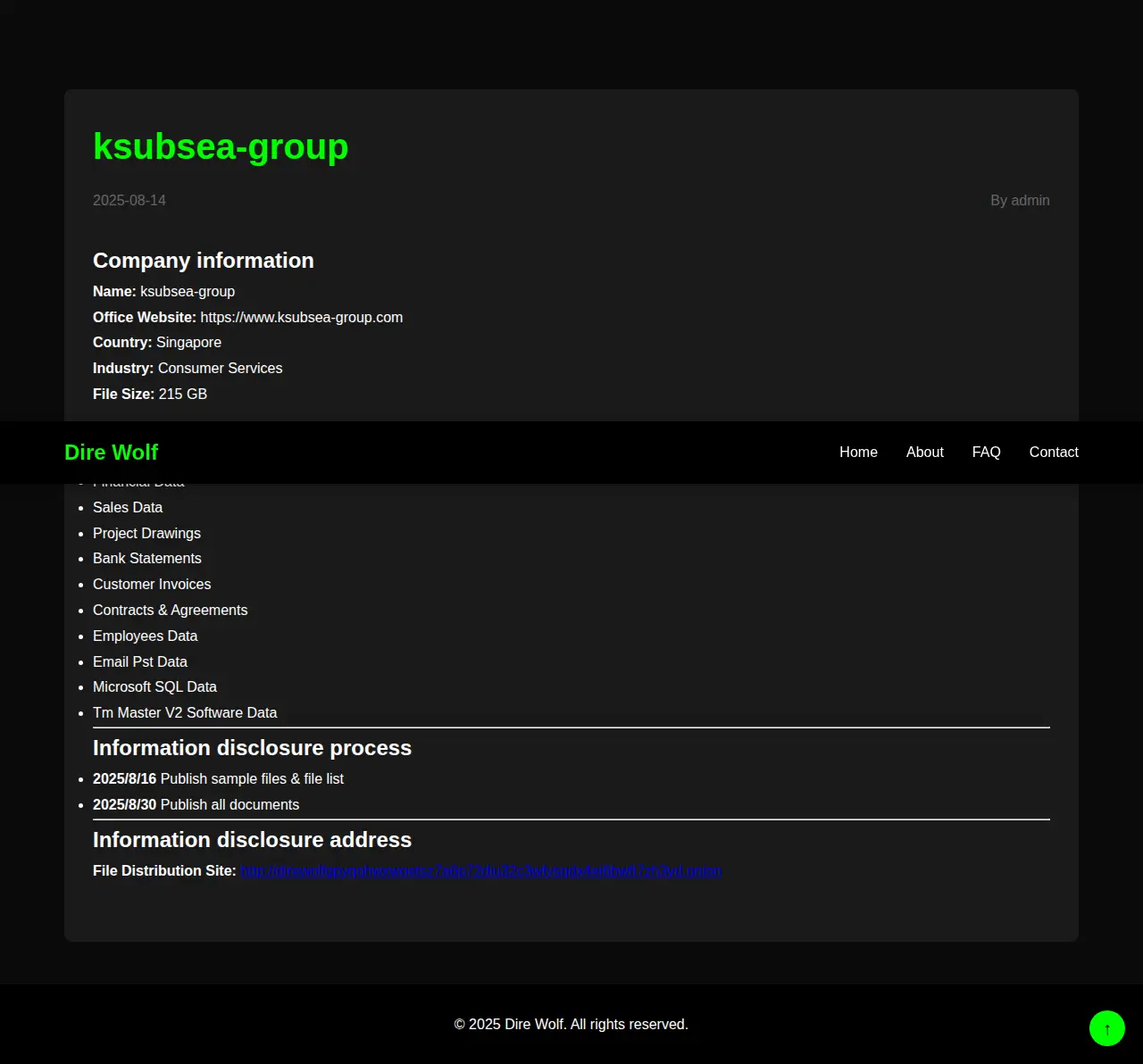Click the 2025/8/30 publish date entry
This screenshot has height=1064, width=1143.
(196, 805)
